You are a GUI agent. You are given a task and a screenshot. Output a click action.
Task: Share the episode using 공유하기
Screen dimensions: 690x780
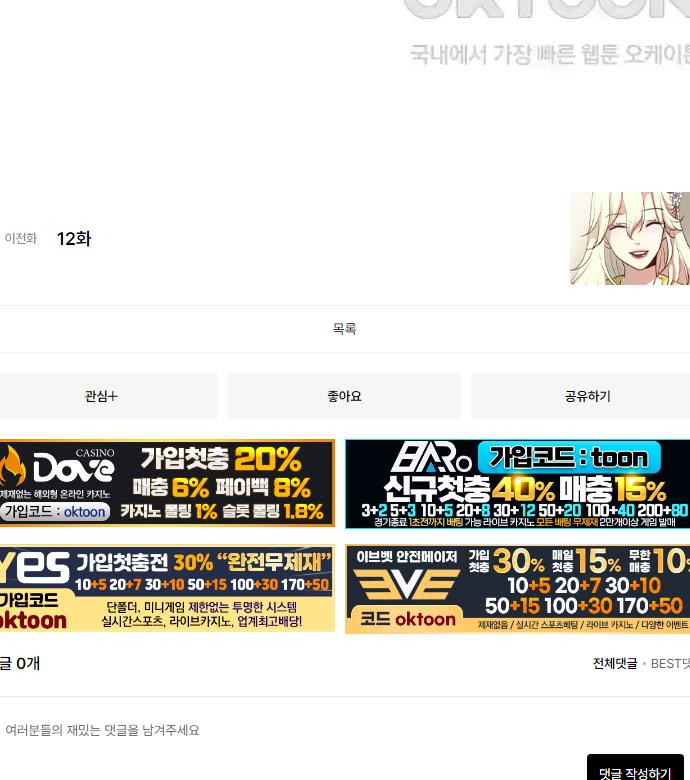pyautogui.click(x=587, y=396)
